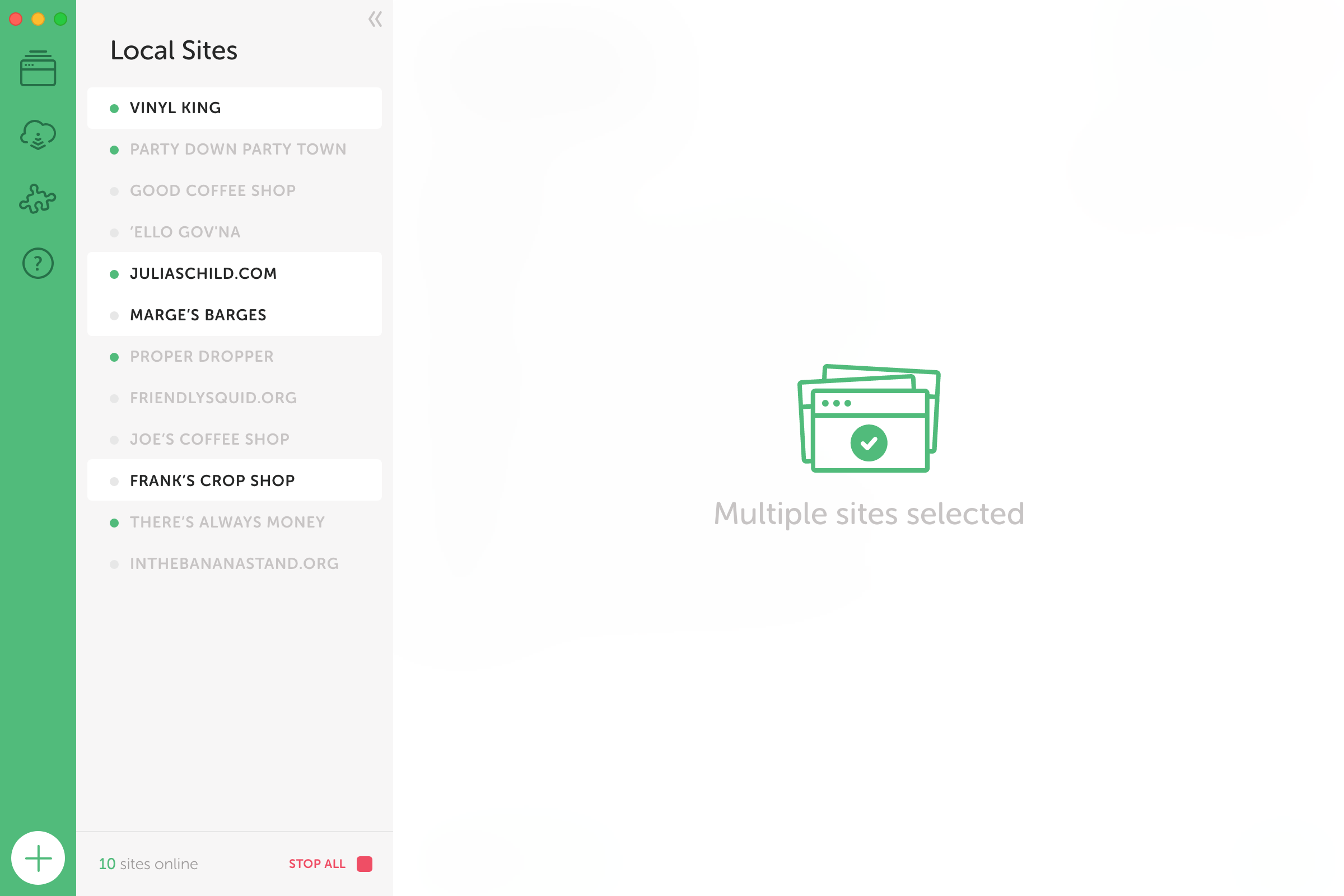Image resolution: width=1344 pixels, height=896 pixels.
Task: Toggle the running status of VINYL KING
Action: 113,107
